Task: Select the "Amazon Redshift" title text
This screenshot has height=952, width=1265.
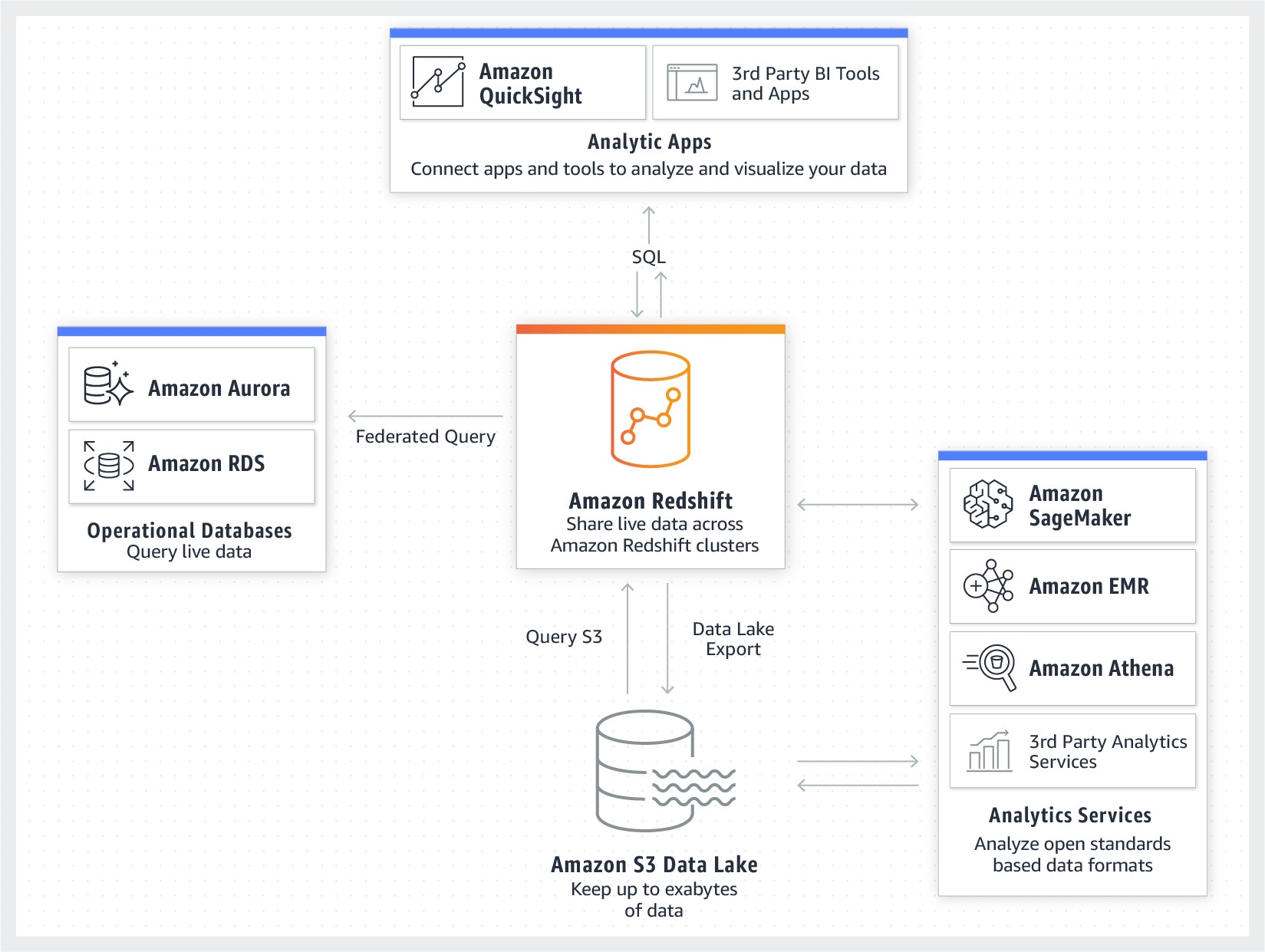Action: click(x=651, y=500)
